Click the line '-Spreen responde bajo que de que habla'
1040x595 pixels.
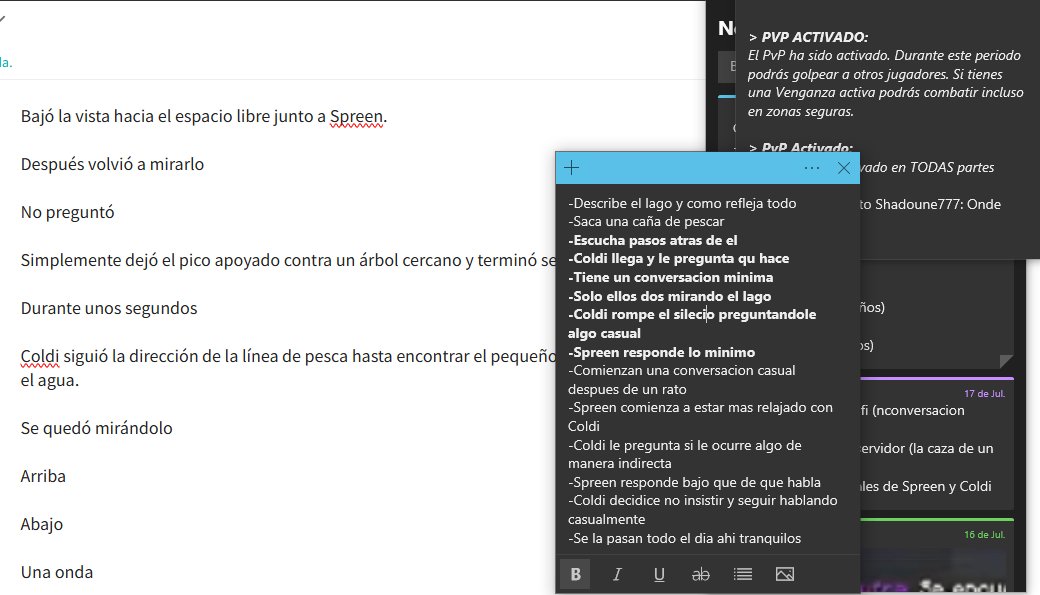694,482
